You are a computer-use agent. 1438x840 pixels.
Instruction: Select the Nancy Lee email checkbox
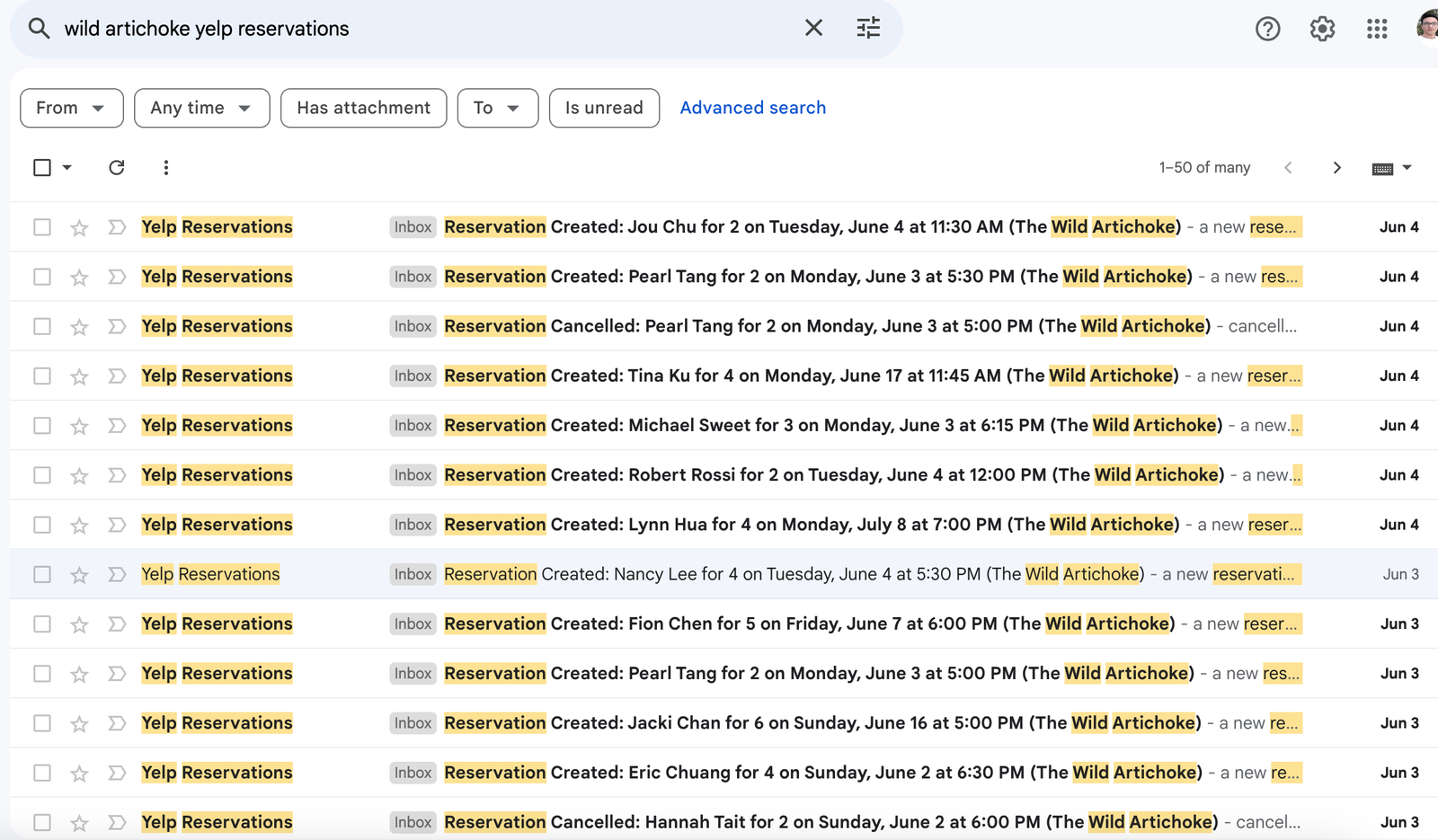coord(42,574)
